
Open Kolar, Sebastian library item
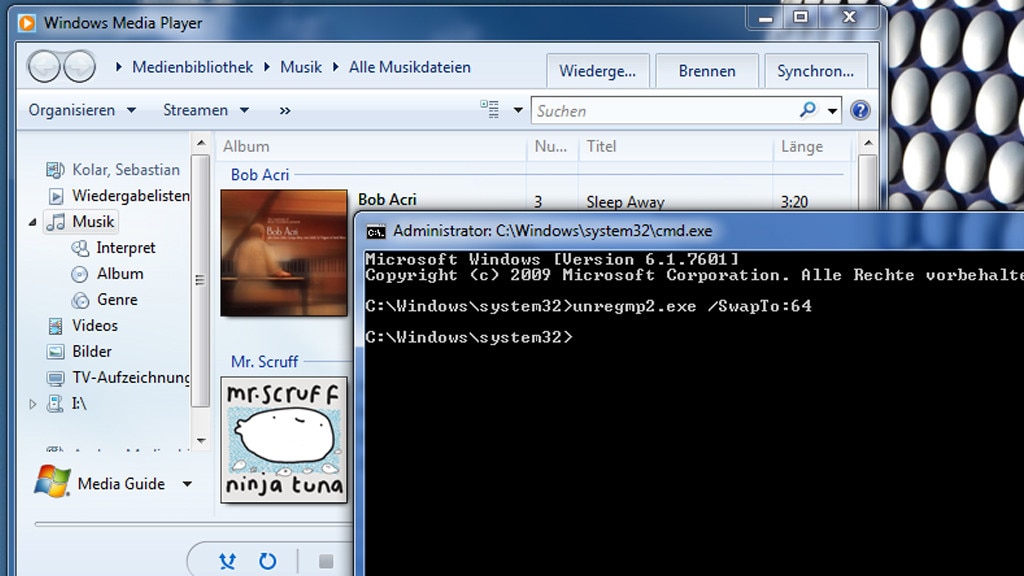125,170
